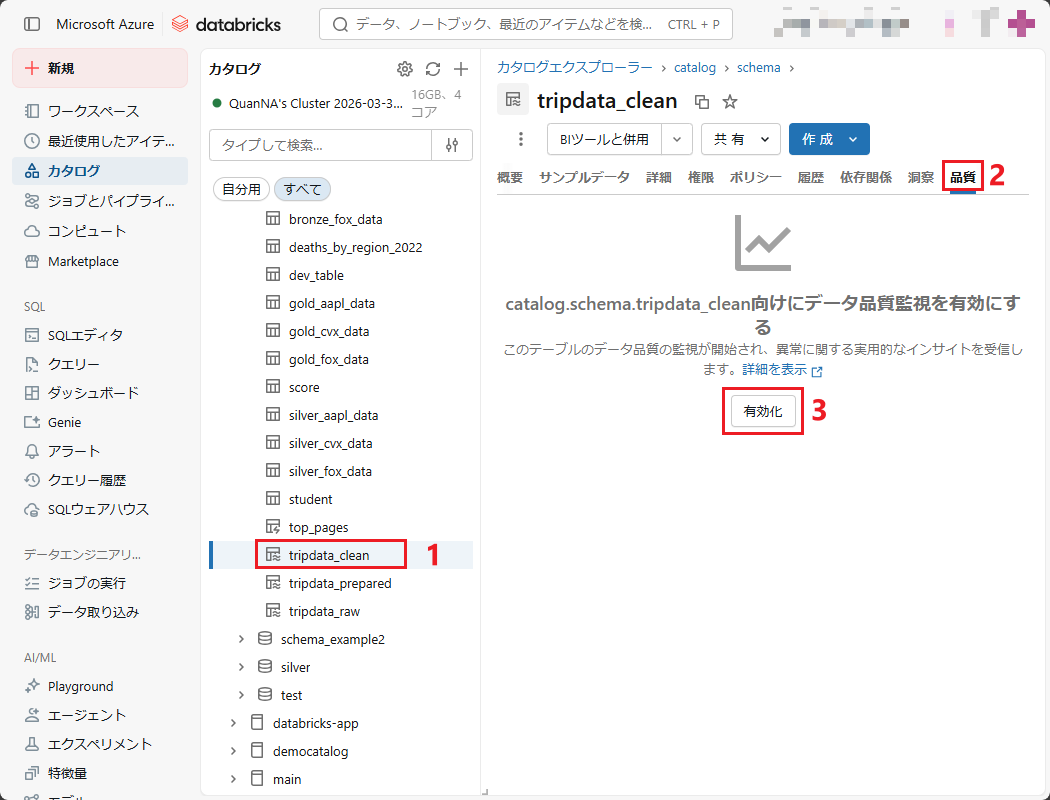Select the 自分用 filter pill
Screen dimensions: 1050x800
click(x=241, y=189)
